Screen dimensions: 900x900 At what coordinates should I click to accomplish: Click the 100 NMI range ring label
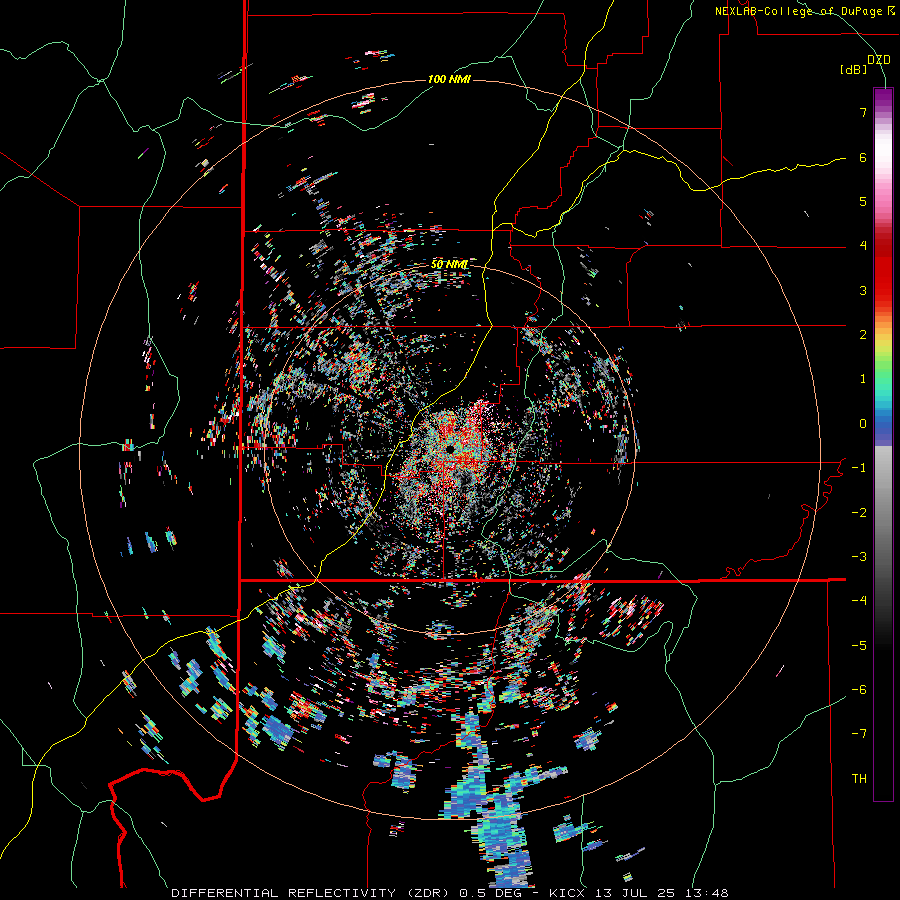tap(449, 79)
